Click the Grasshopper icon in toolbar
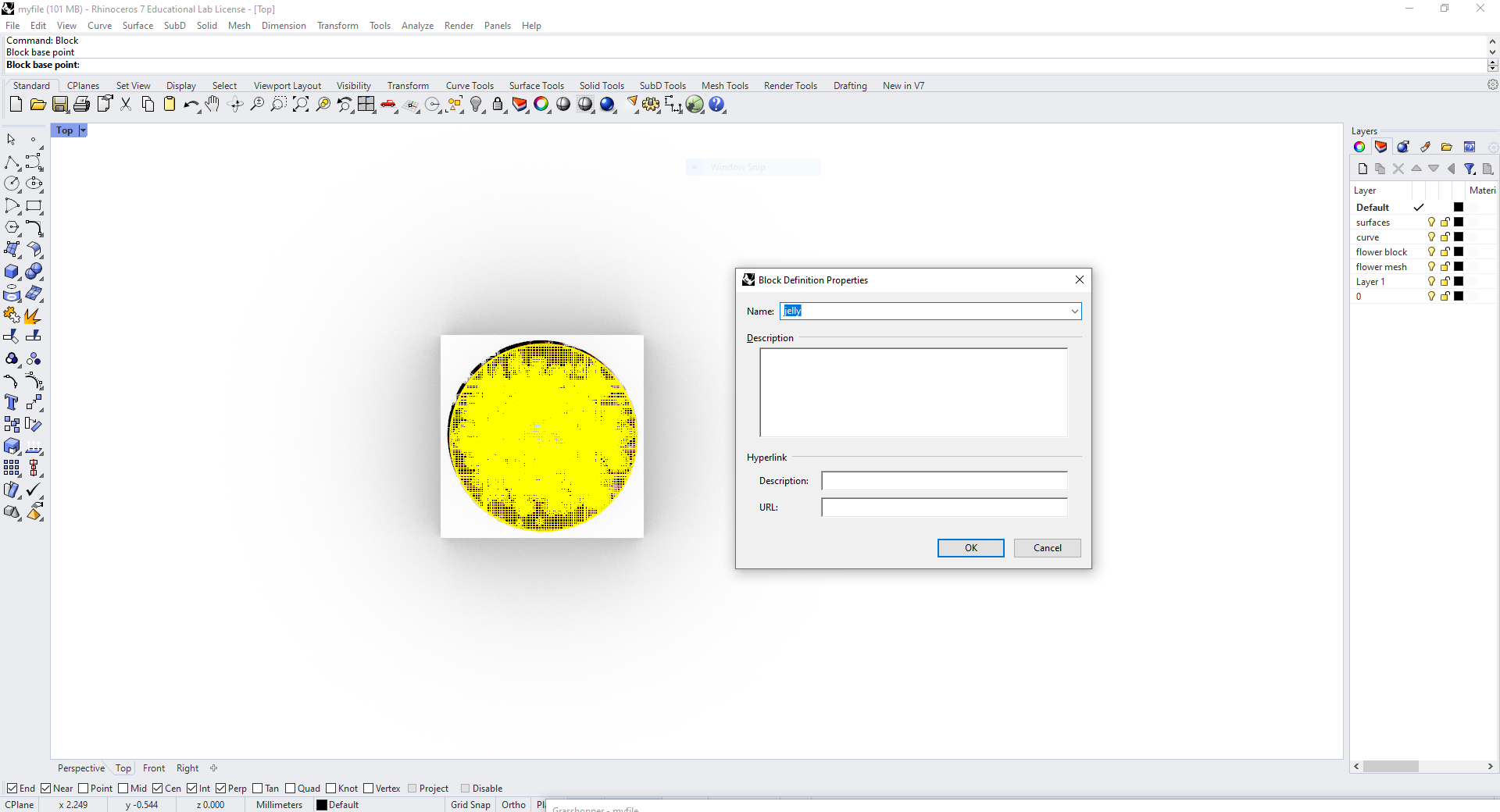 click(x=695, y=104)
